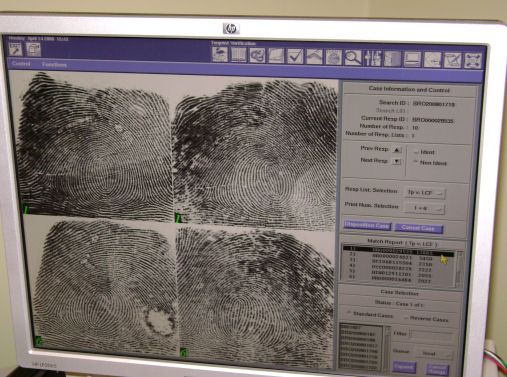Image resolution: width=507 pixels, height=377 pixels.
Task: Click the checkmark verify icon in toolbar
Action: [295, 56]
